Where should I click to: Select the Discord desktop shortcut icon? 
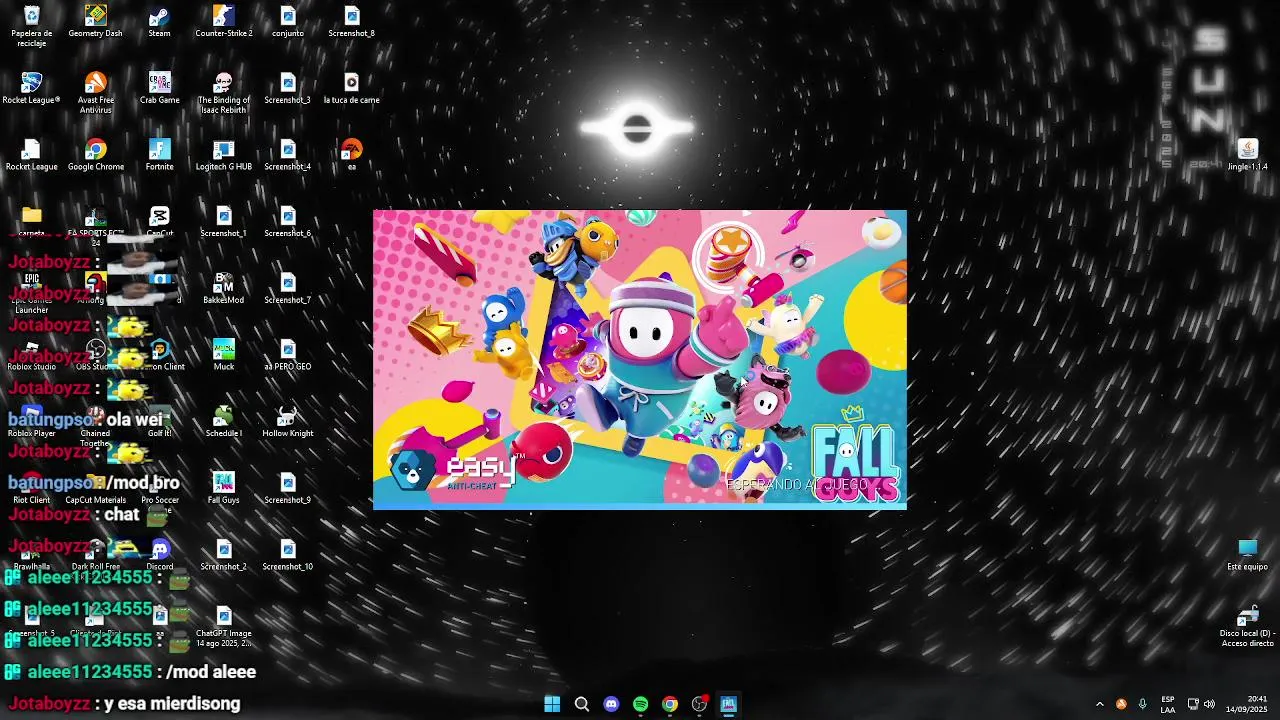[x=160, y=549]
